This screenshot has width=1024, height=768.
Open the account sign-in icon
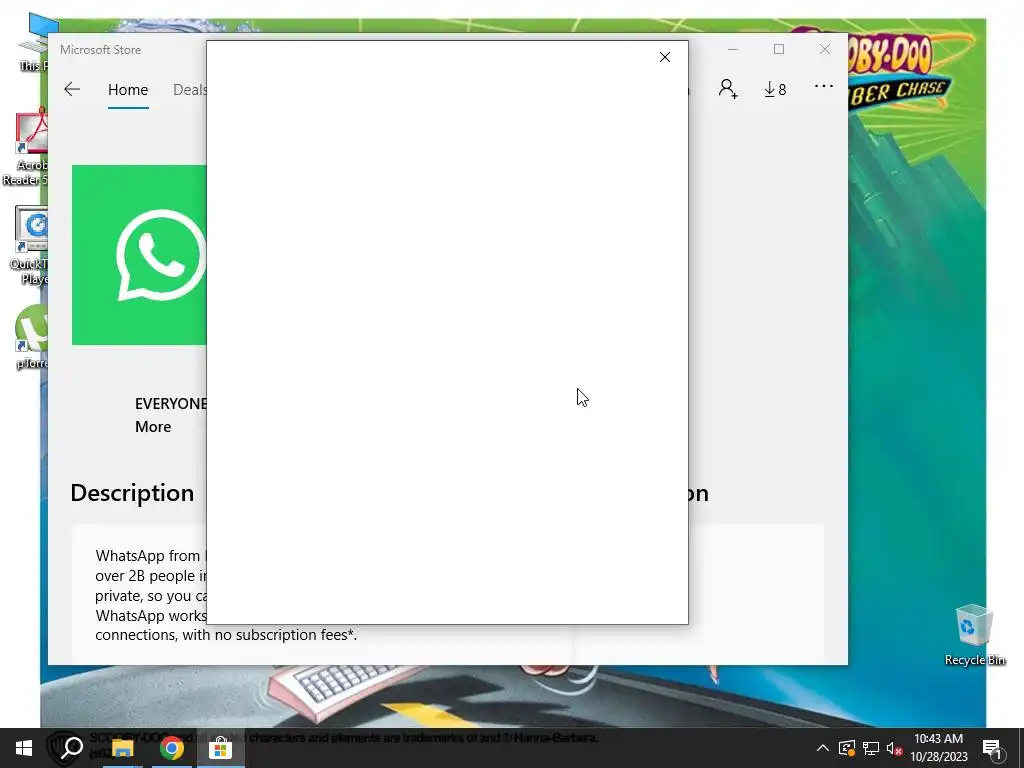pos(728,89)
